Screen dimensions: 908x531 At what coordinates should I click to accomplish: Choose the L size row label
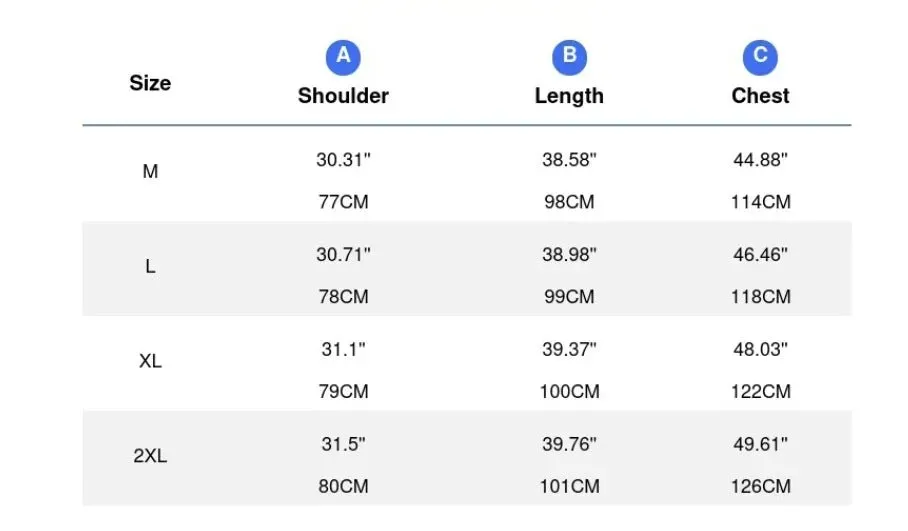point(150,266)
